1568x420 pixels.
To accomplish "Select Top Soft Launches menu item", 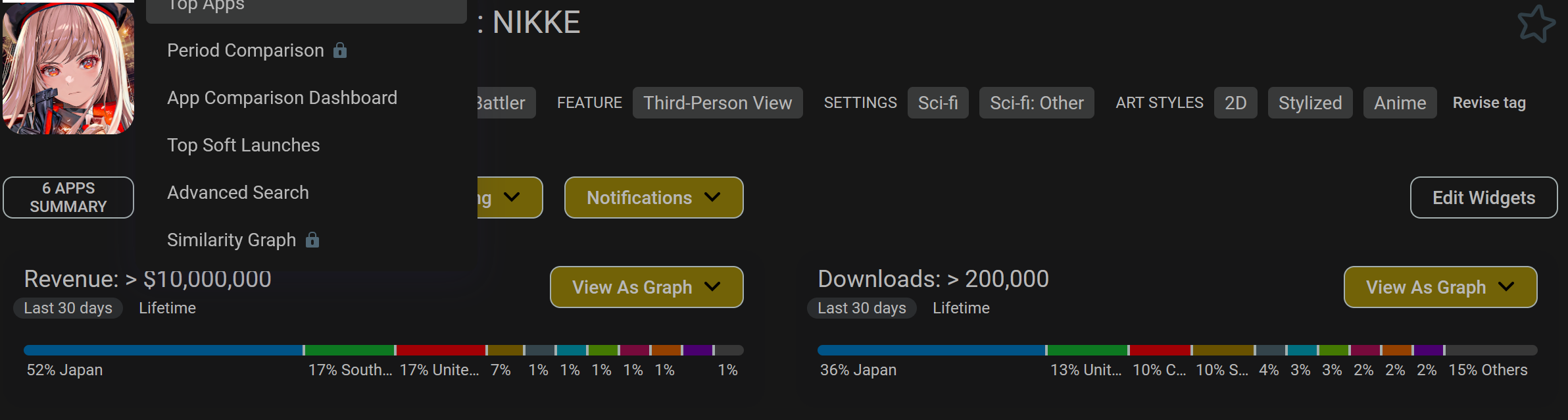I will point(243,145).
